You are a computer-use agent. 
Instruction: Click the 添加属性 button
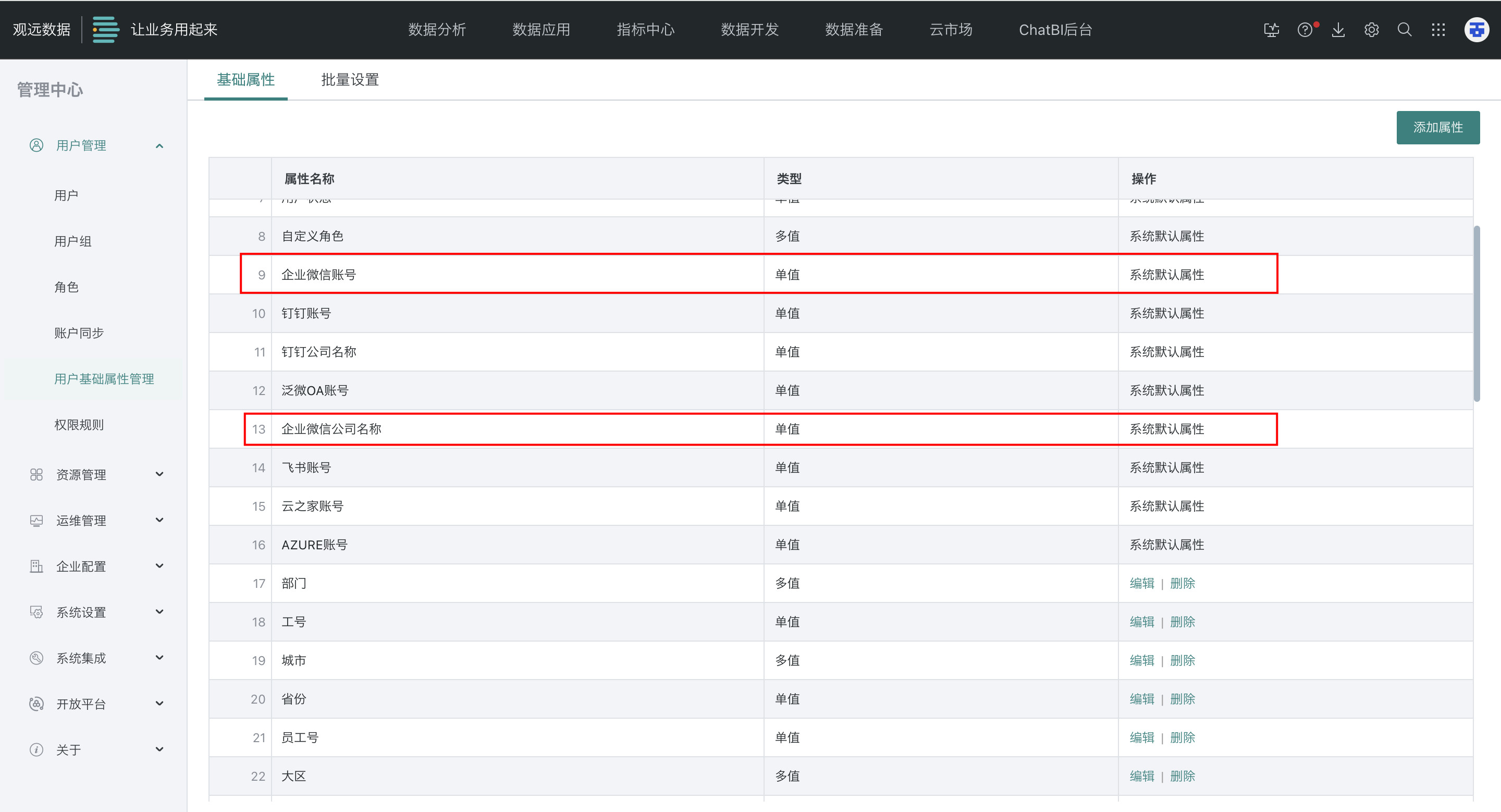[1437, 128]
